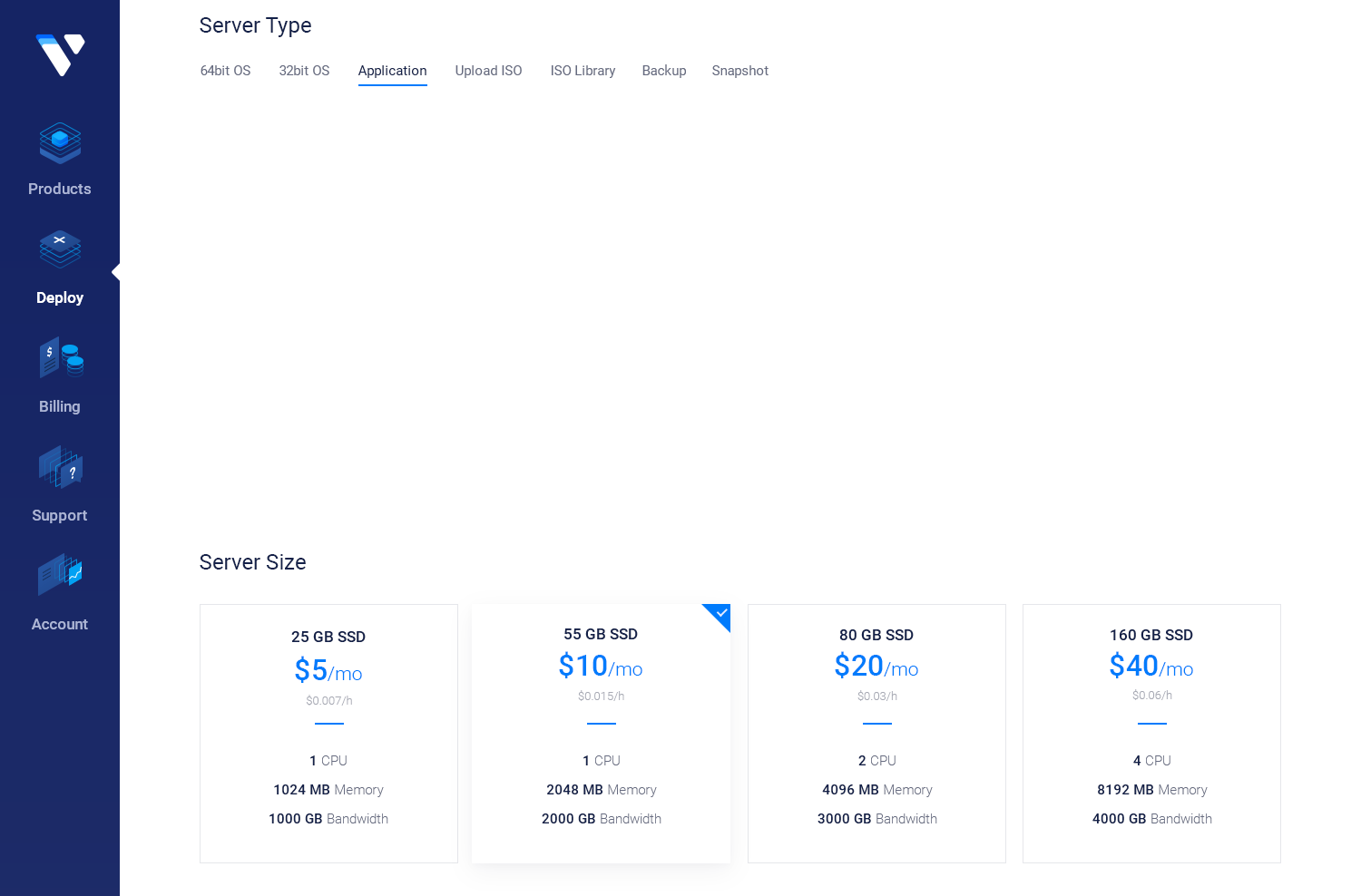Image resolution: width=1361 pixels, height=896 pixels.
Task: Click the 1024 MB Memory text
Action: 328,790
